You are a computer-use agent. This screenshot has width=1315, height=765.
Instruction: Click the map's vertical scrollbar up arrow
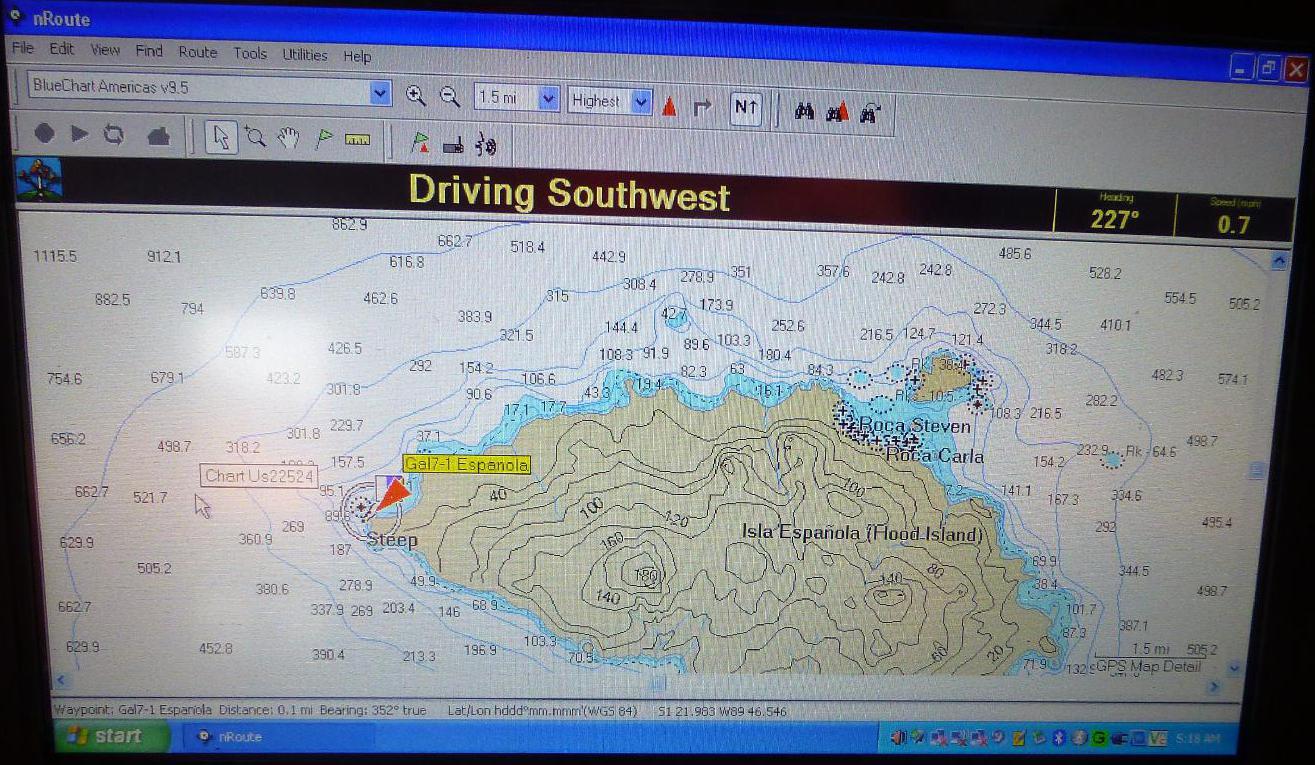[x=1277, y=261]
